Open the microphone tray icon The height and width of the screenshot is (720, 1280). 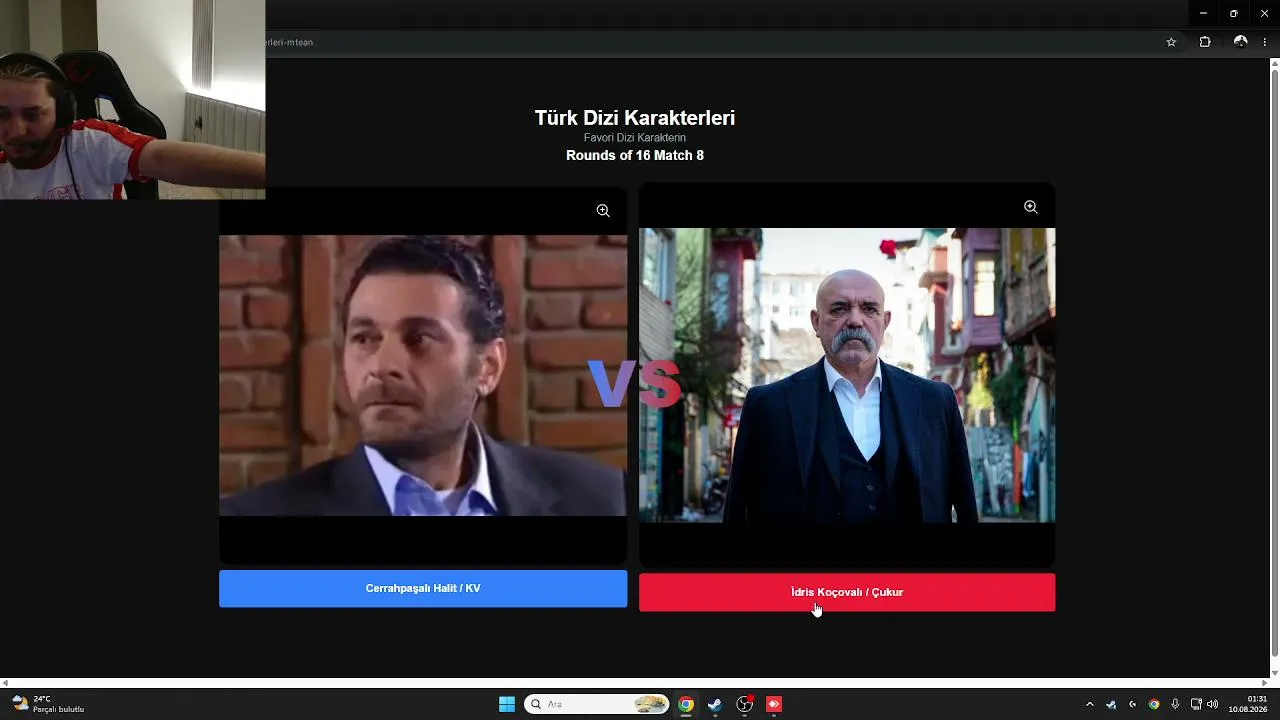pyautogui.click(x=1175, y=704)
